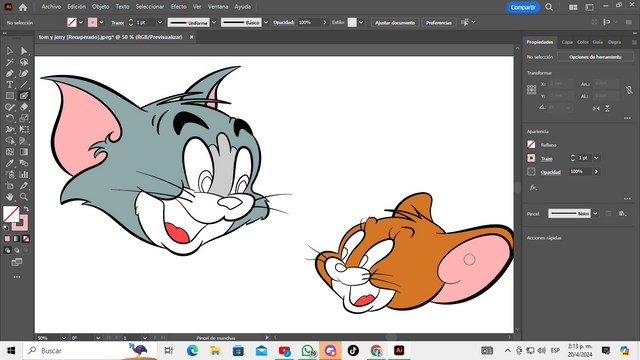Click Ajustar documento button
Viewport: 640px width, 360px height.
tap(395, 22)
